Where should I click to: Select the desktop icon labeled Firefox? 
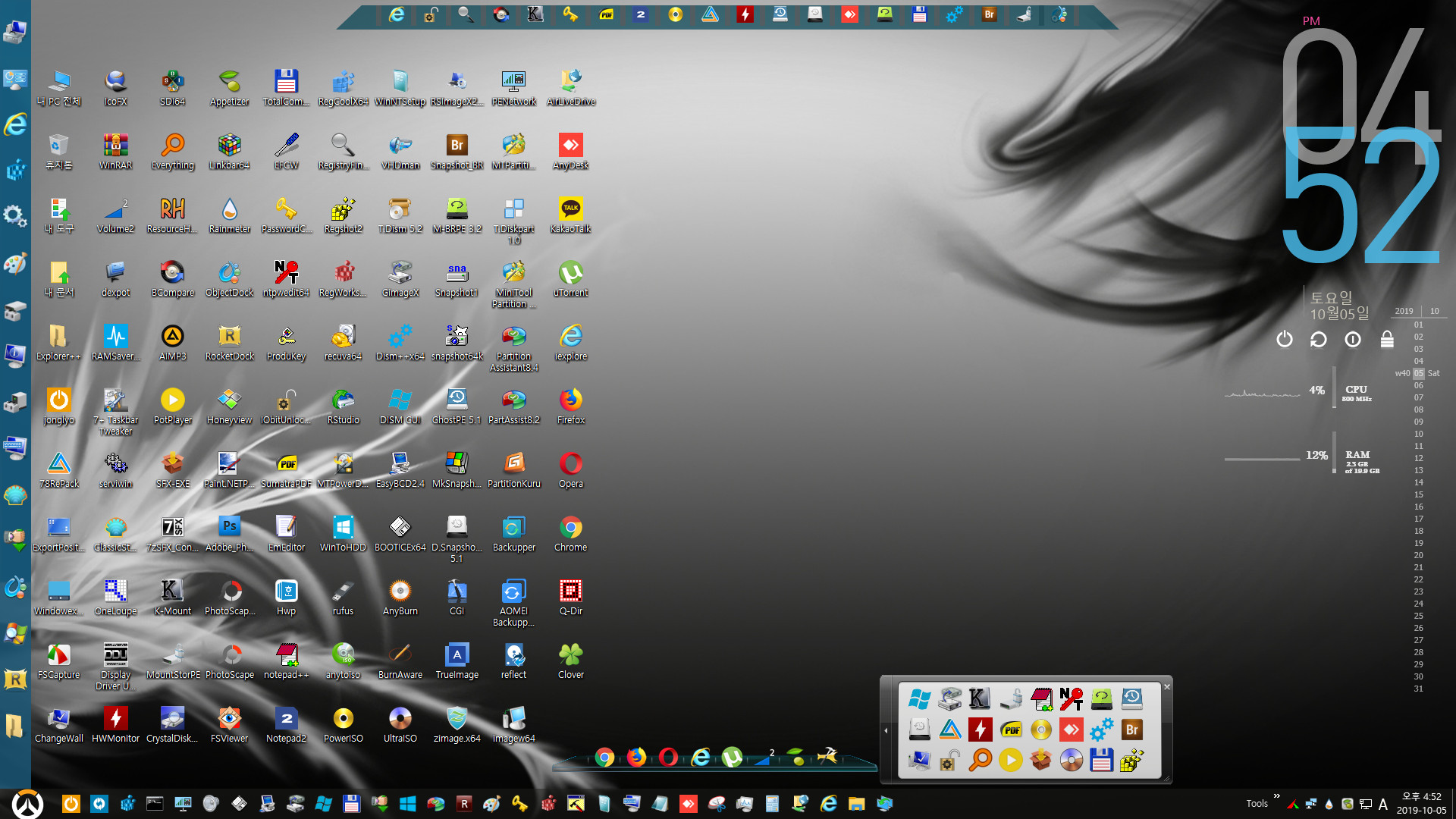point(570,406)
